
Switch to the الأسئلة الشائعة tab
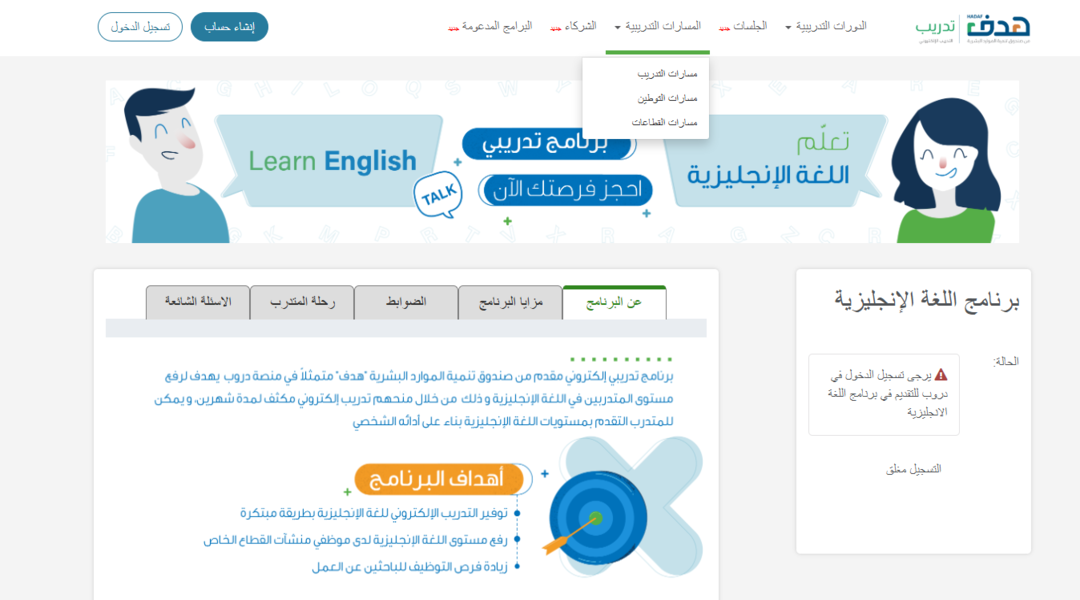198,302
